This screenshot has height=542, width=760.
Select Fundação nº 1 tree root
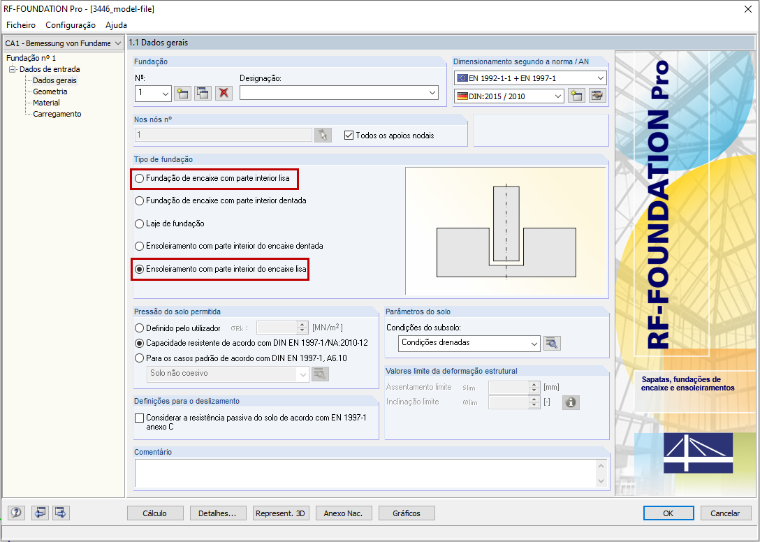[31, 58]
